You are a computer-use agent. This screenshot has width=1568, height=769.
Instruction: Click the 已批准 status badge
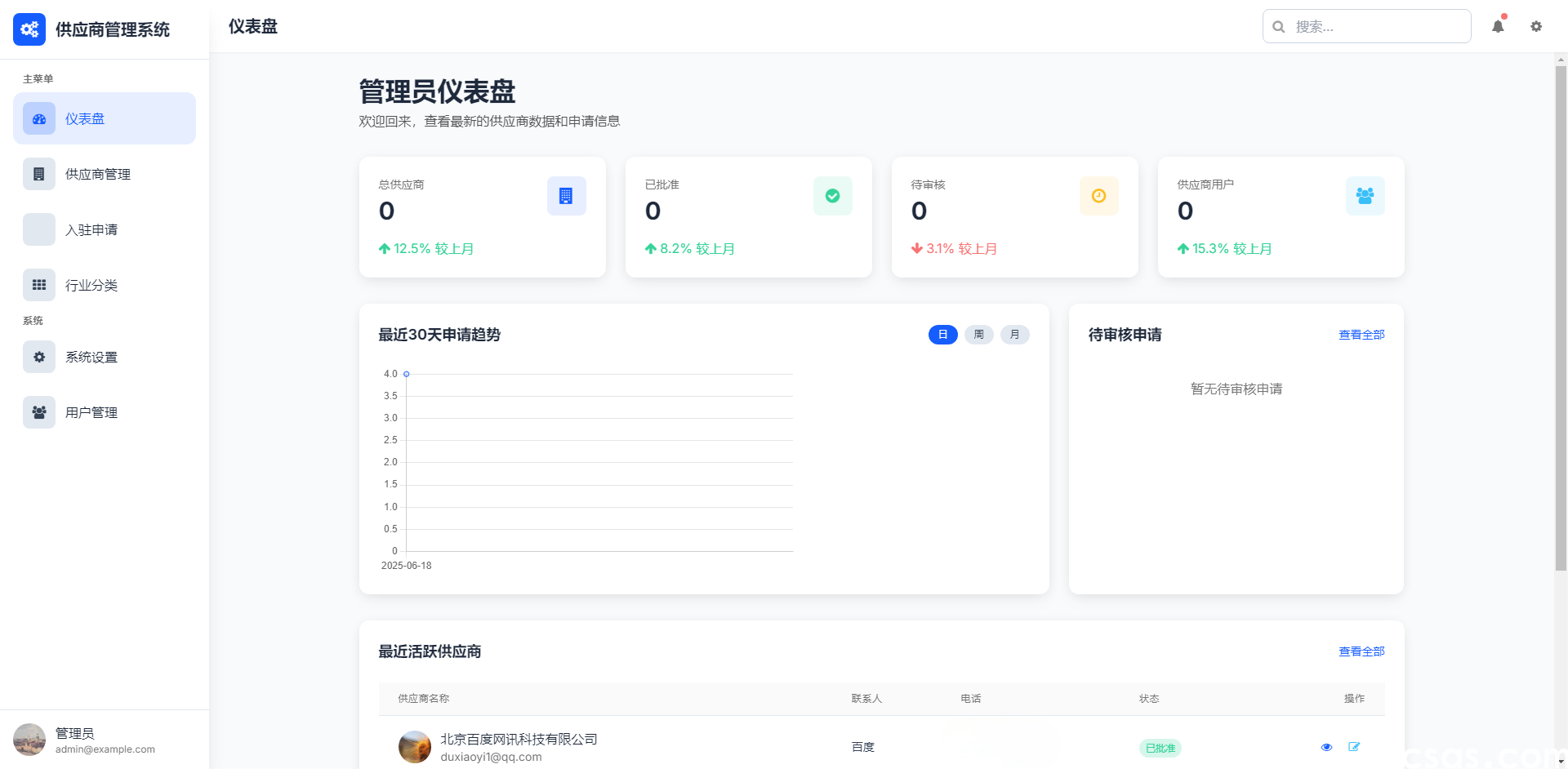pos(1160,748)
